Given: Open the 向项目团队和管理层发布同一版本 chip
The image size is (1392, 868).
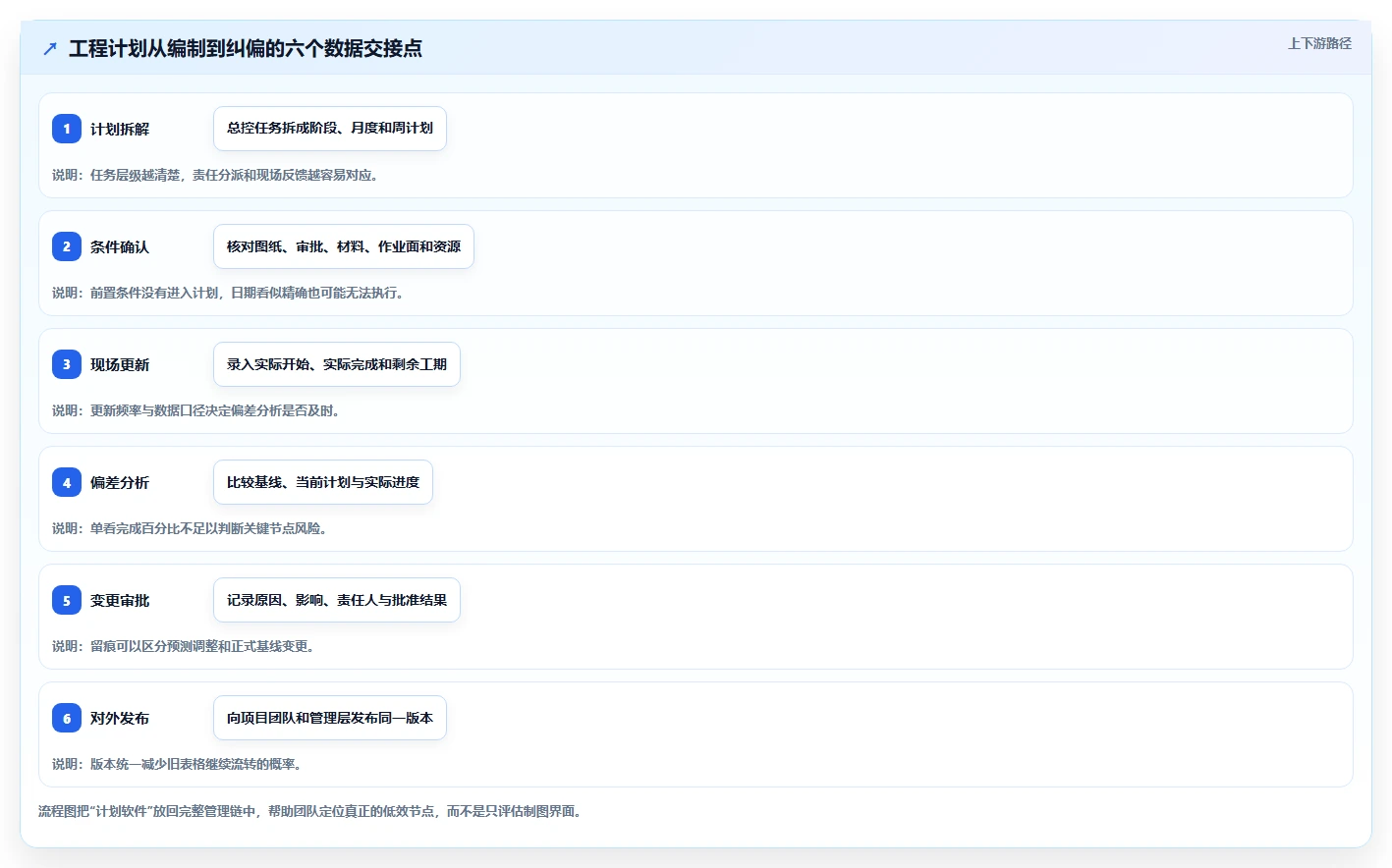Looking at the screenshot, I should 330,718.
